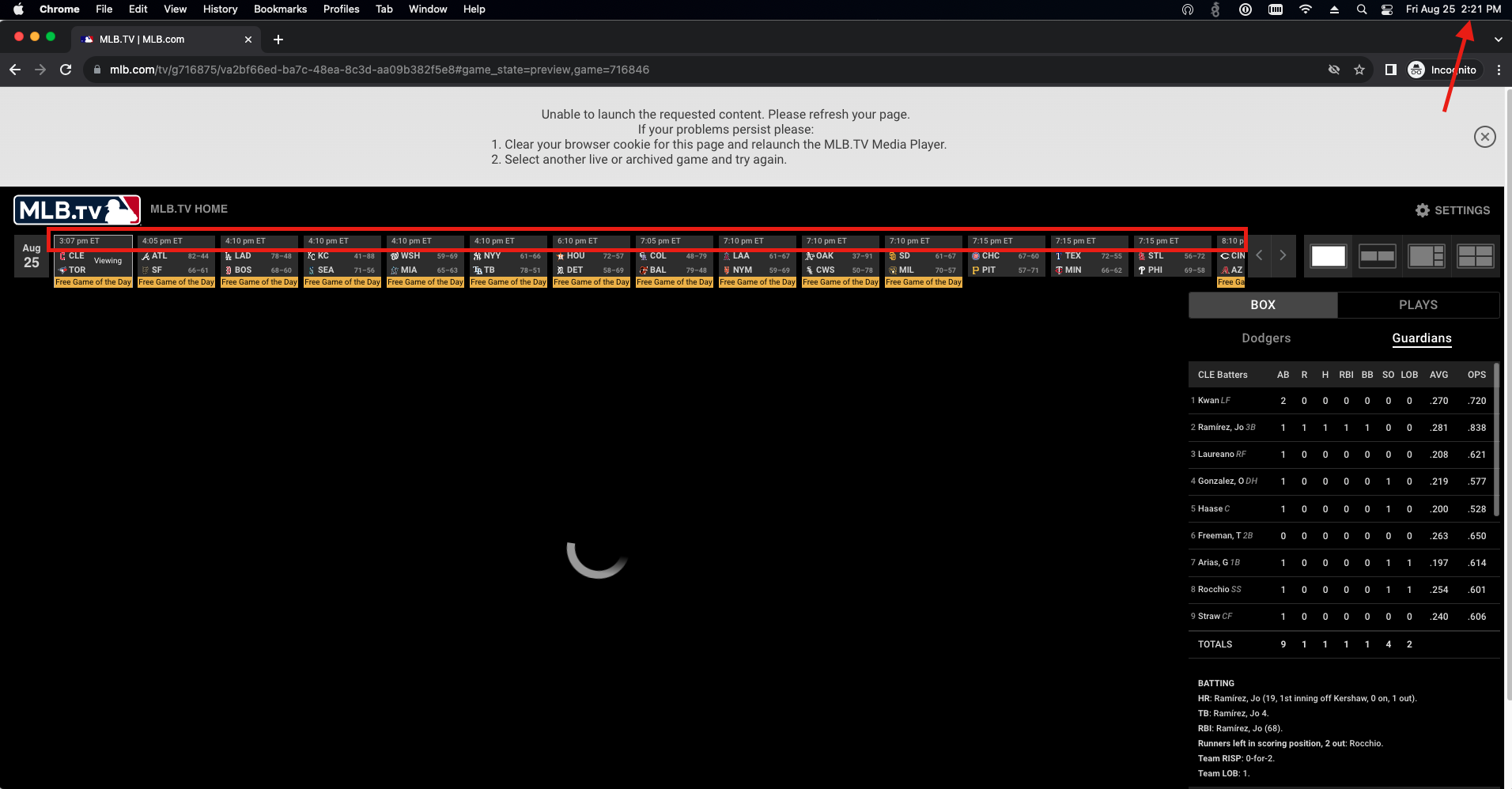Screen dimensions: 1512x789
Task: Click third-party cookies blocked eye icon
Action: [1333, 70]
